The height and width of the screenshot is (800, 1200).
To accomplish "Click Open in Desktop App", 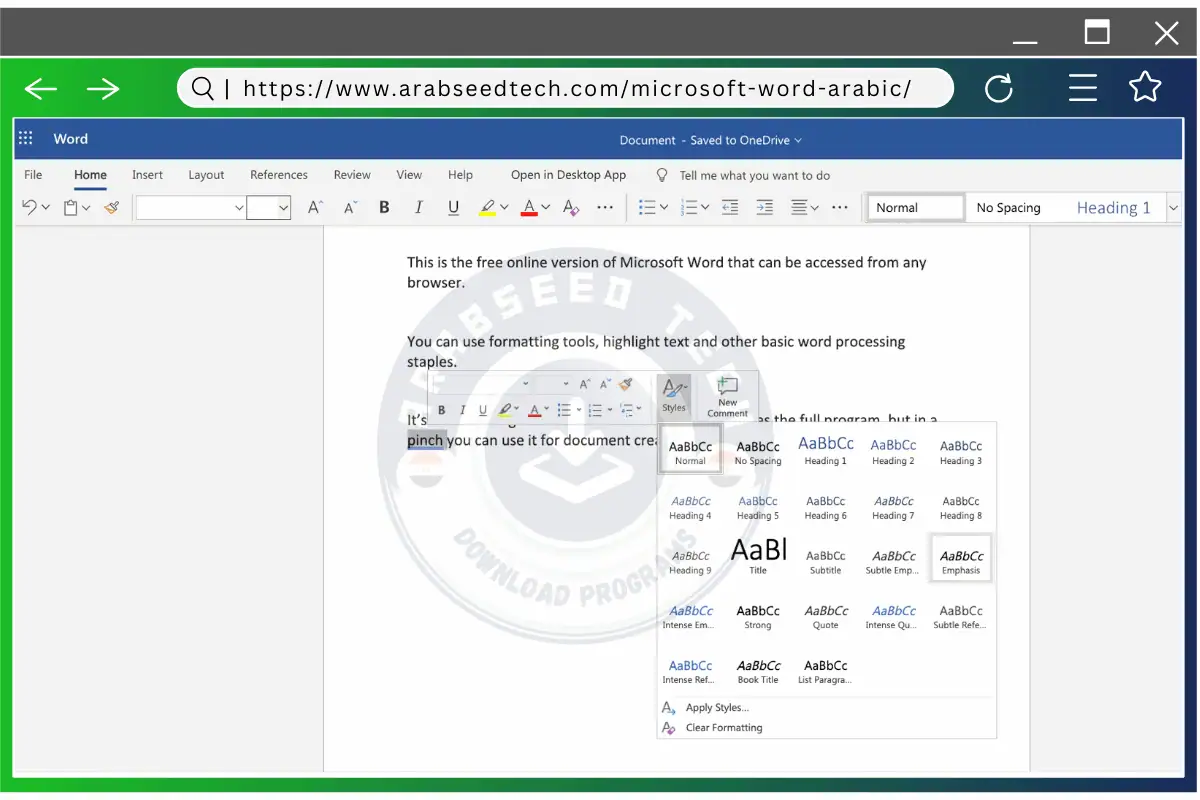I will [x=568, y=175].
